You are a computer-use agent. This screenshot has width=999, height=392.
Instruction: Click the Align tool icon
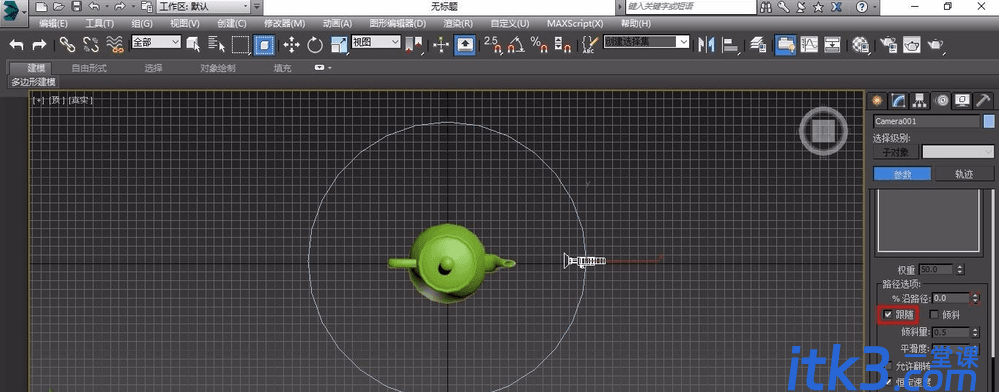click(731, 44)
